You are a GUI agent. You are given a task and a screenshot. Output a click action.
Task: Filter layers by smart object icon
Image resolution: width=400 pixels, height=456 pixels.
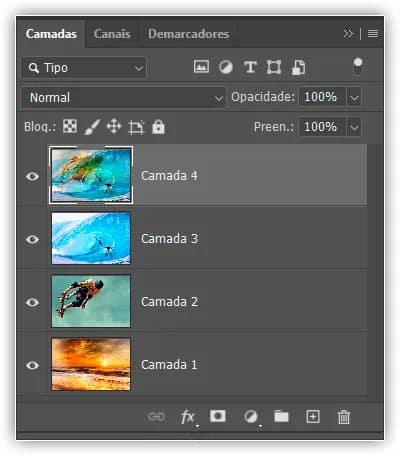[298, 67]
